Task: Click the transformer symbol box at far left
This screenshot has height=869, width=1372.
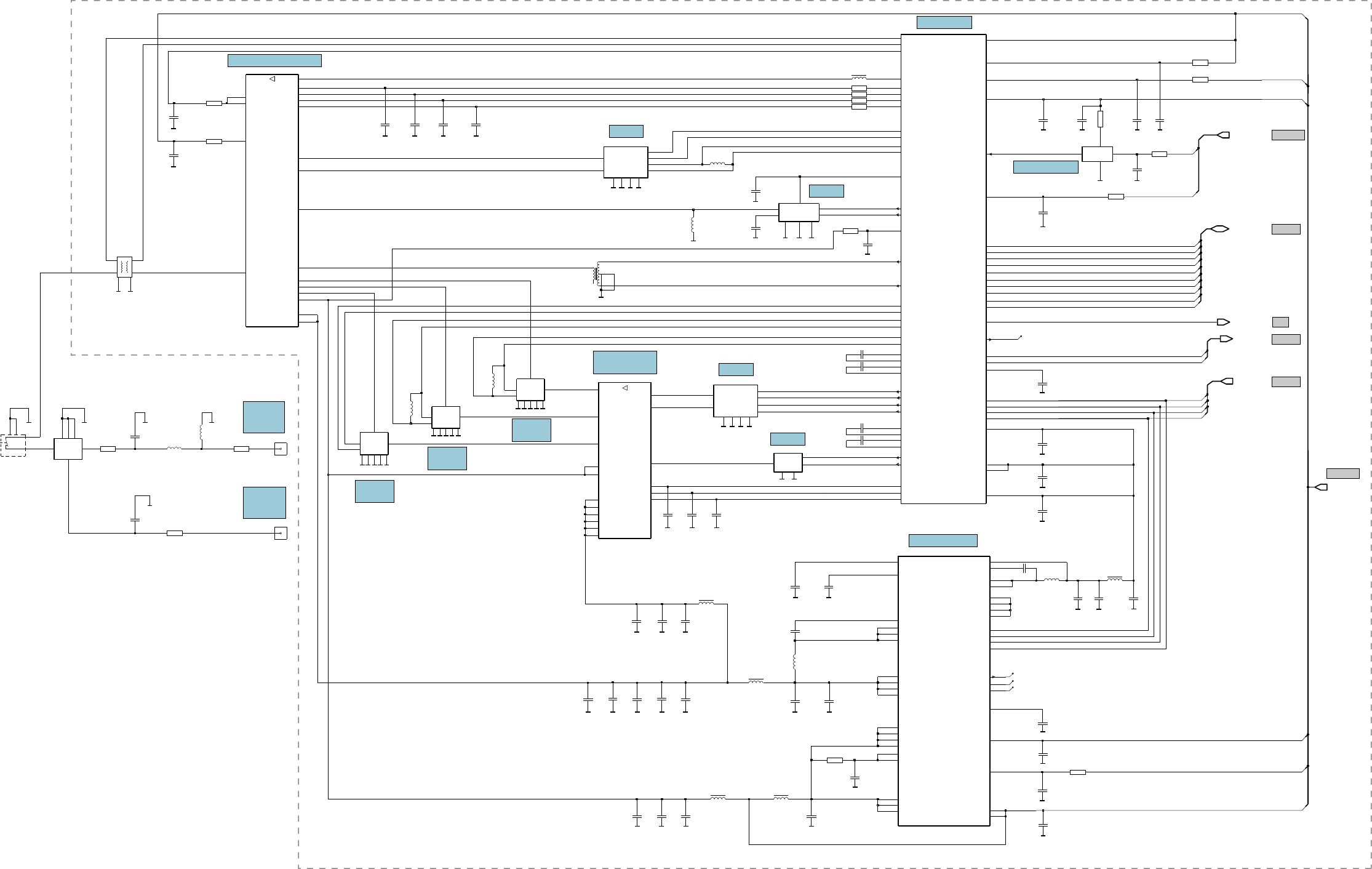Action: (125, 266)
